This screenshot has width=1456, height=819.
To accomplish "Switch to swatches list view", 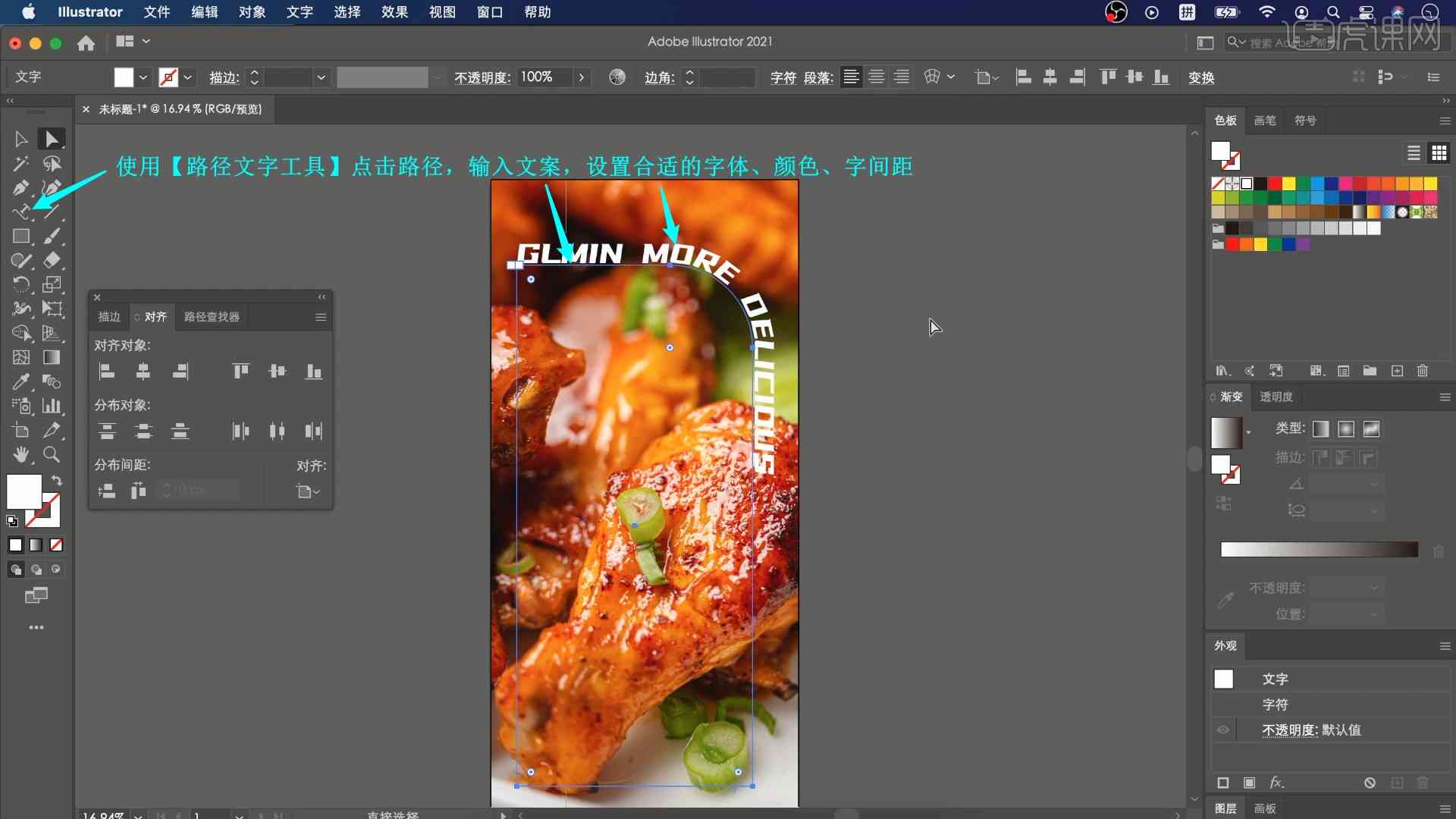I will coord(1414,153).
